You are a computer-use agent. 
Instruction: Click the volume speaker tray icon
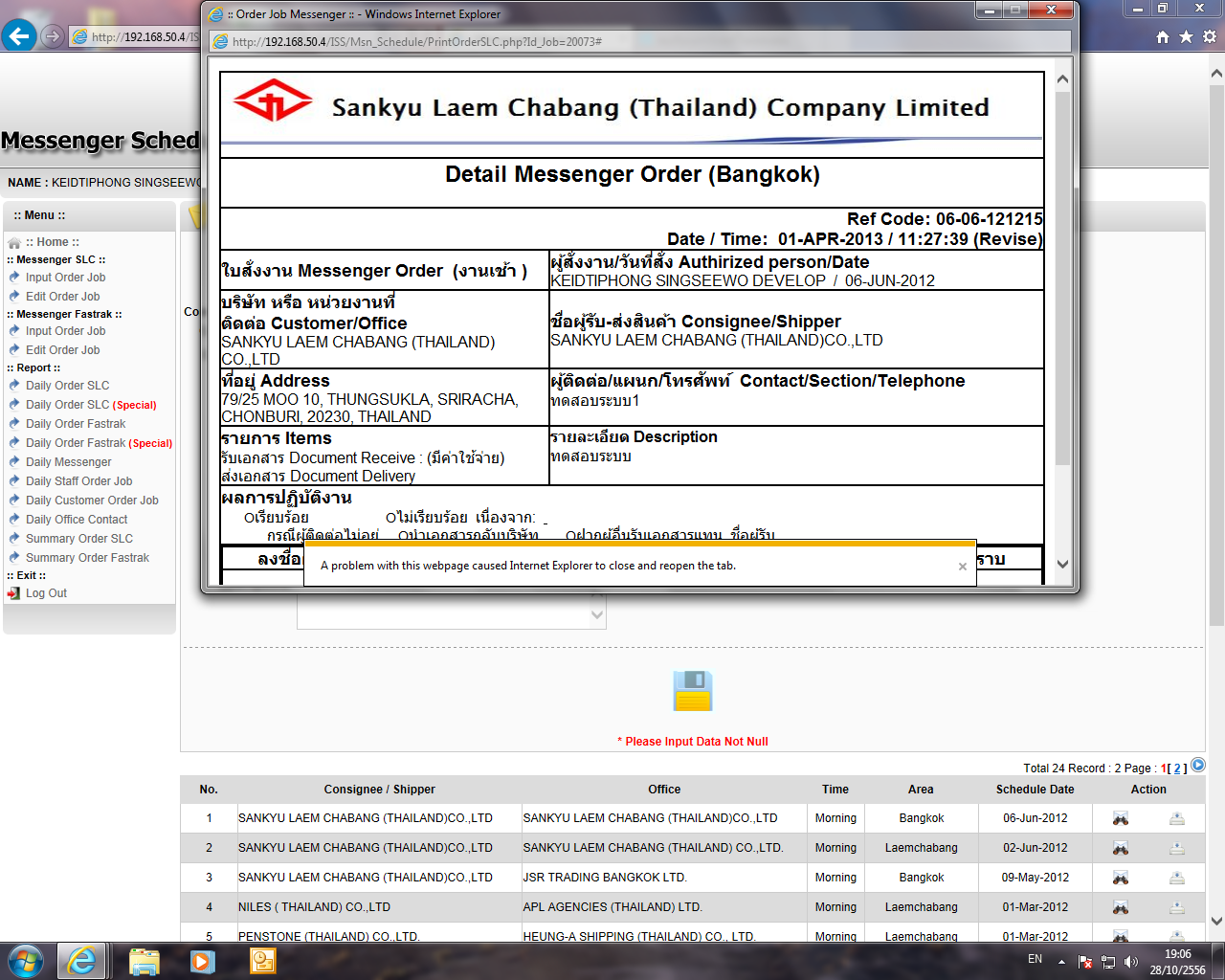pos(1131,962)
